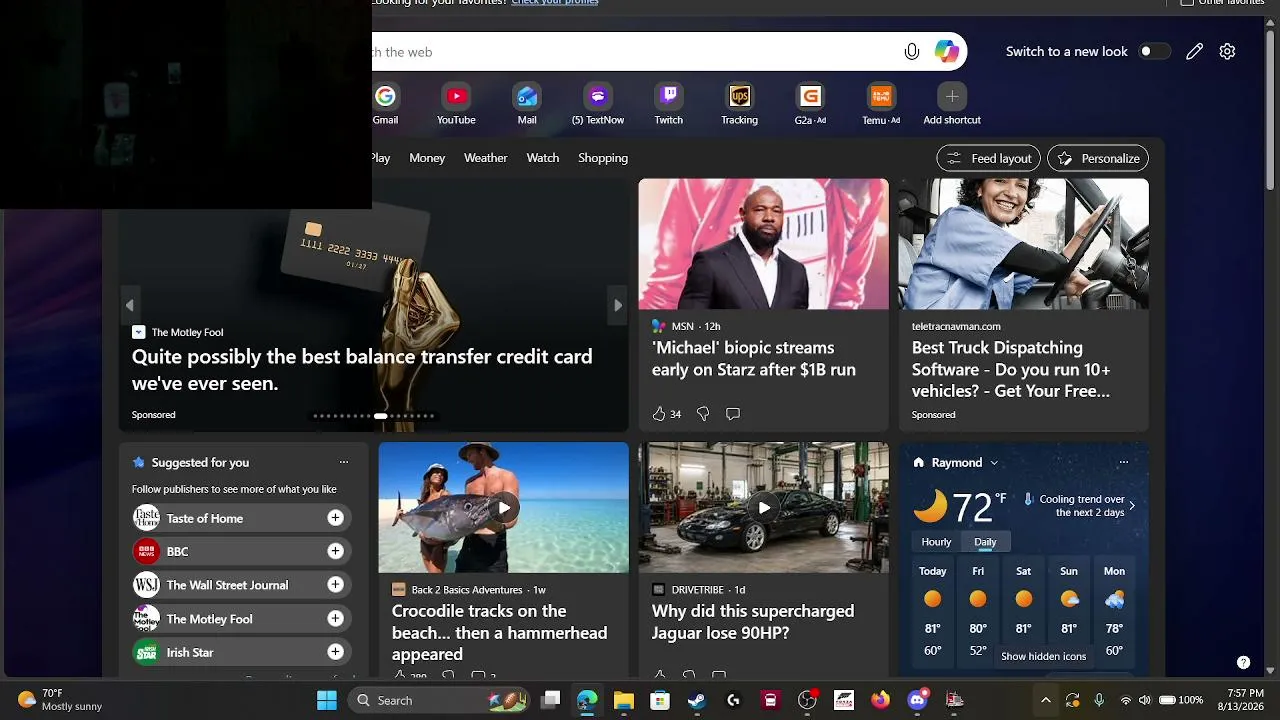Open Microsoft Store from the taskbar
Image resolution: width=1280 pixels, height=720 pixels.
tap(660, 700)
